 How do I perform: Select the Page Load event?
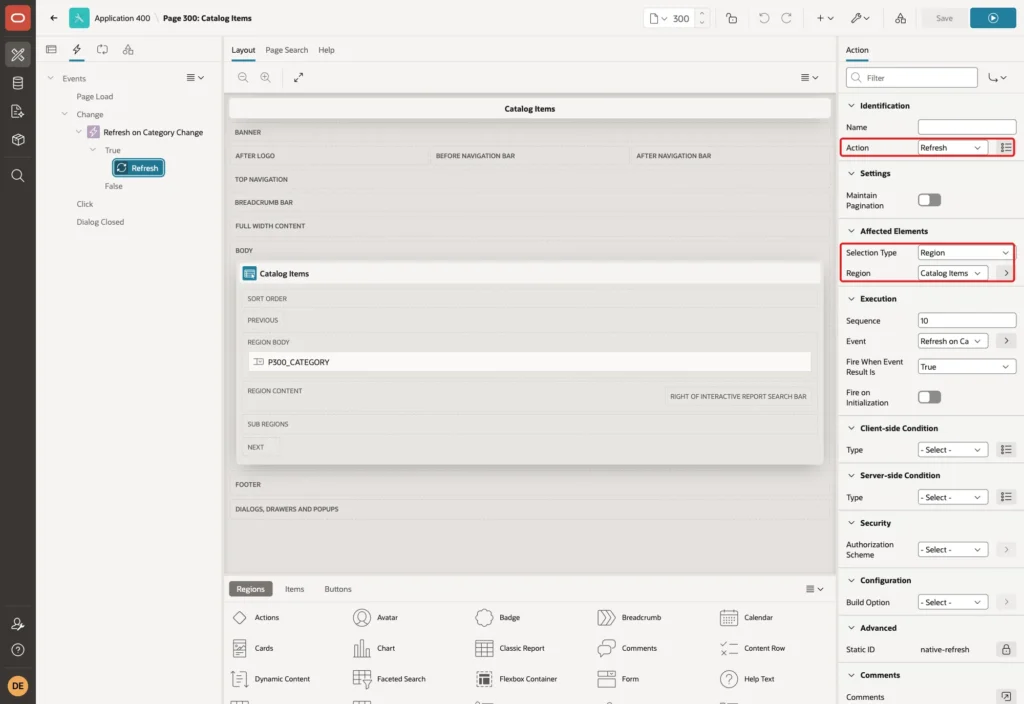click(x=95, y=97)
